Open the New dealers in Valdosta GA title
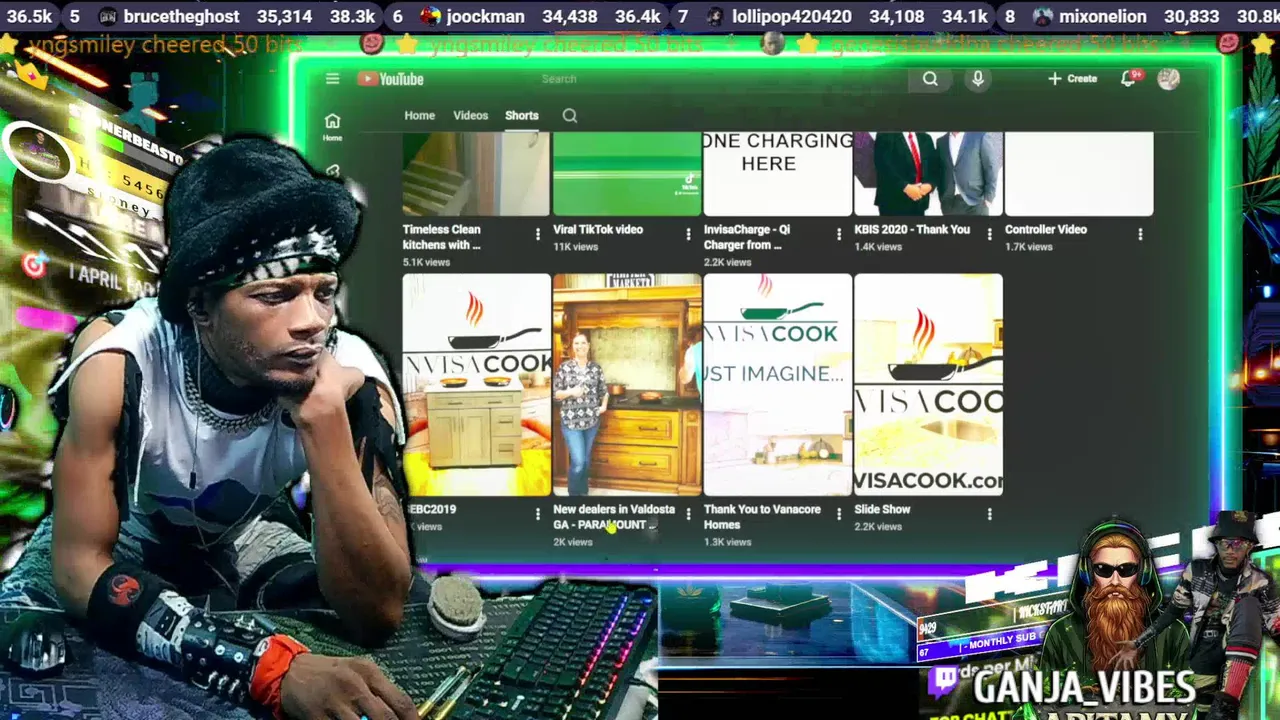The width and height of the screenshot is (1280, 720). 613,517
